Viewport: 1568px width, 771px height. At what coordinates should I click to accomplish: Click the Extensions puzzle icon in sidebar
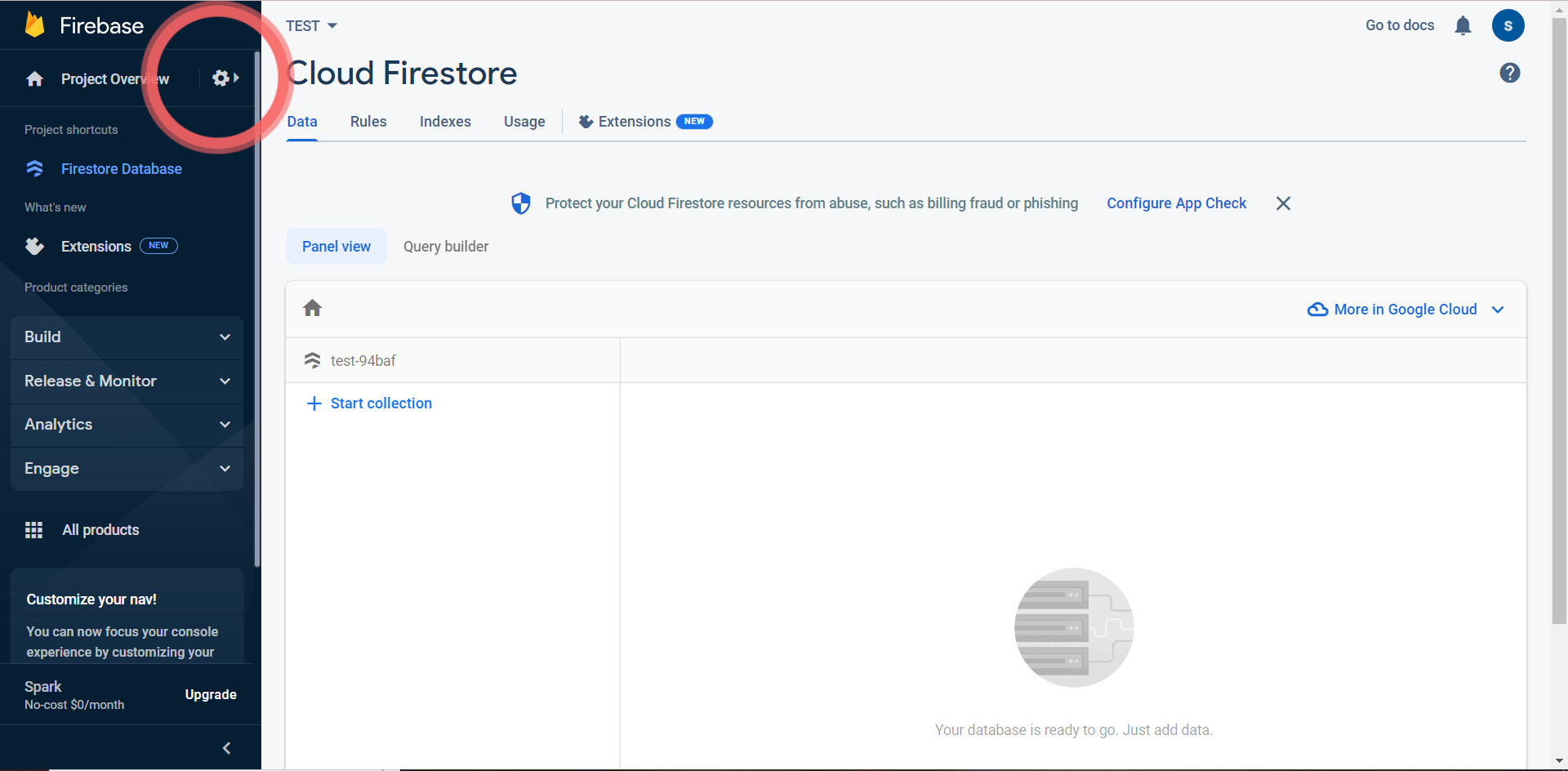coord(34,246)
